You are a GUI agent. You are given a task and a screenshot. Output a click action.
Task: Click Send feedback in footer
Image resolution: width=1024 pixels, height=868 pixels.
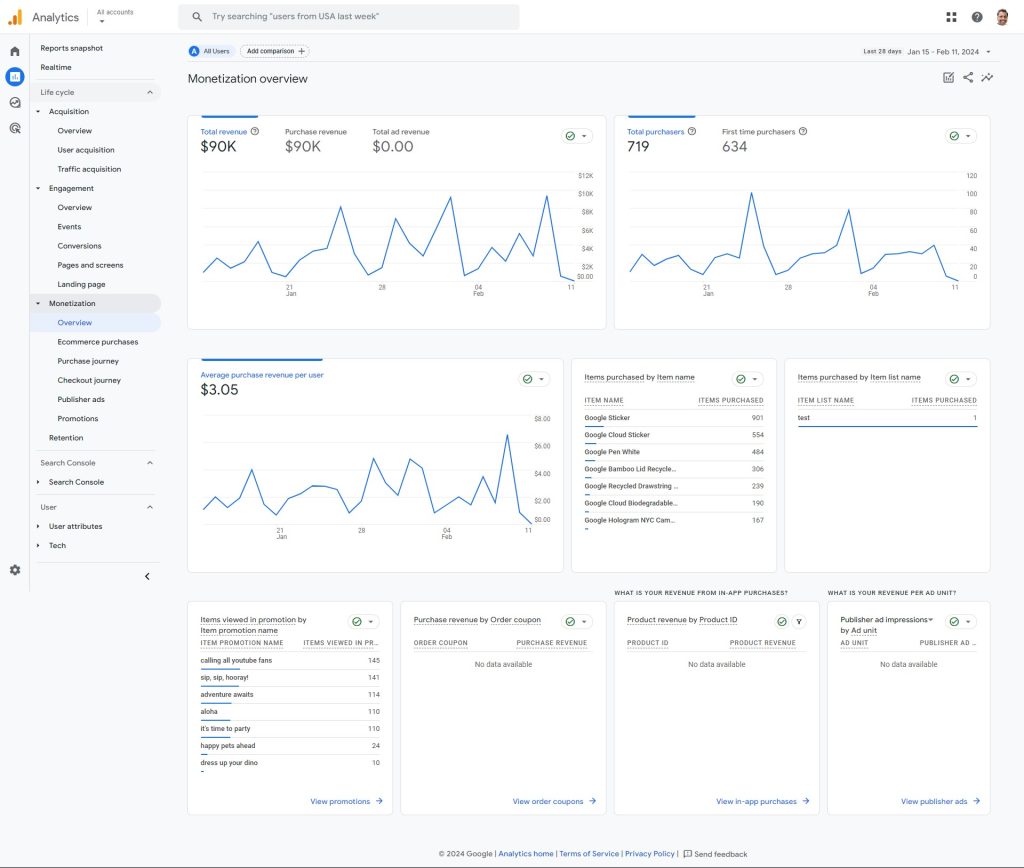tap(715, 854)
